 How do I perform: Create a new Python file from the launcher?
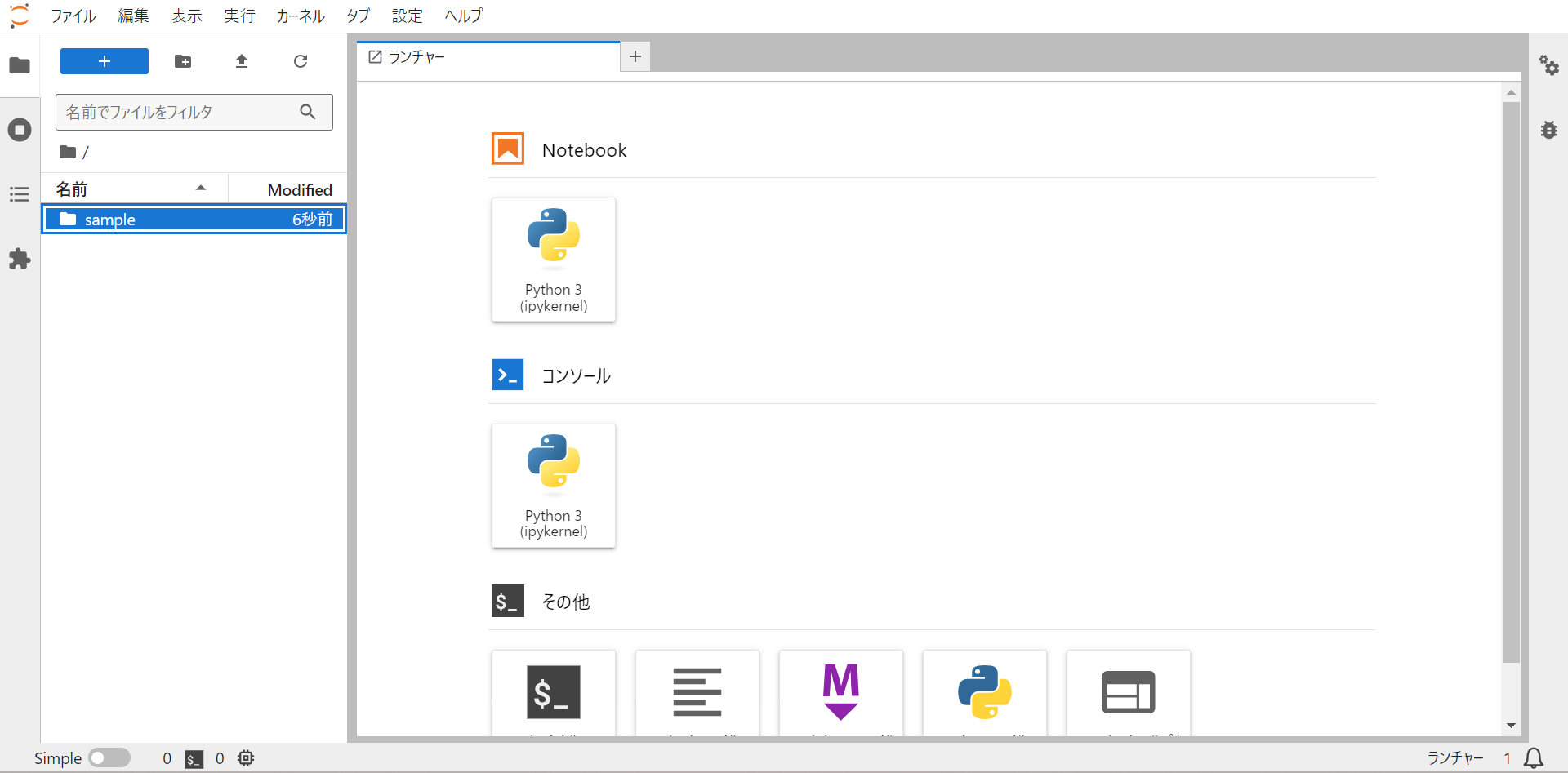[x=984, y=692]
